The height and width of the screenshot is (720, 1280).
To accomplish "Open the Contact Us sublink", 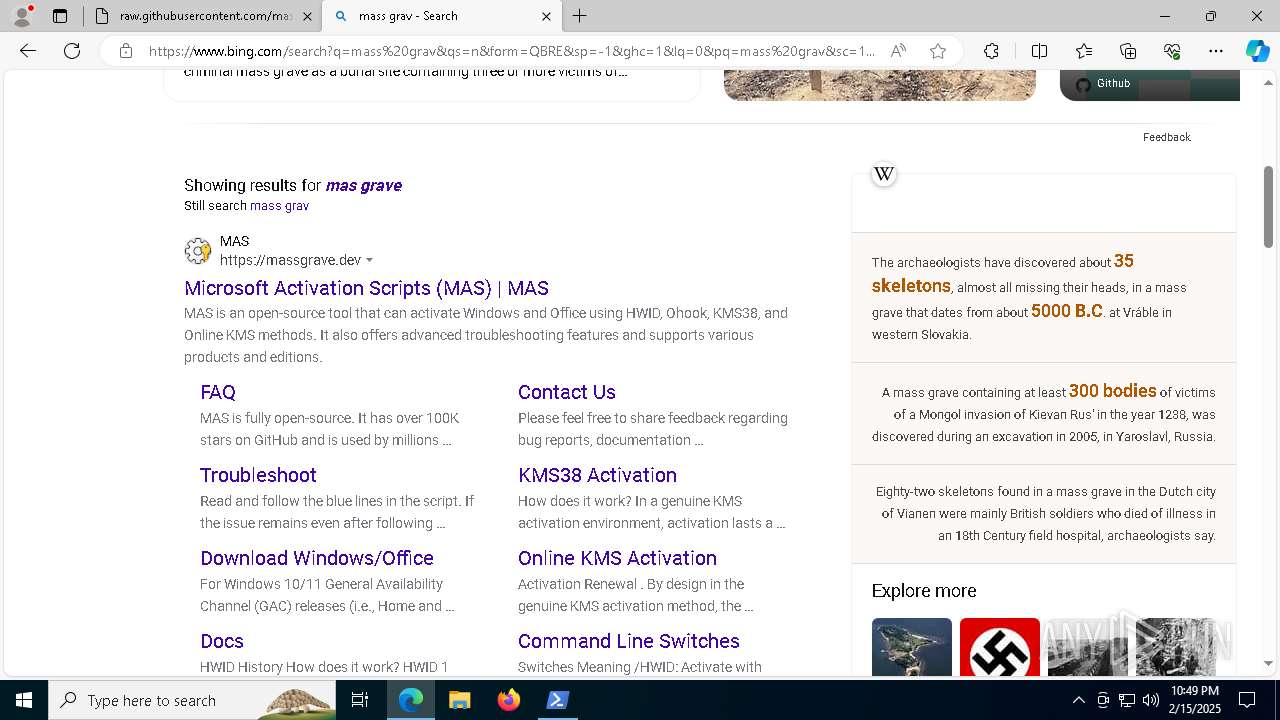I will coord(567,392).
